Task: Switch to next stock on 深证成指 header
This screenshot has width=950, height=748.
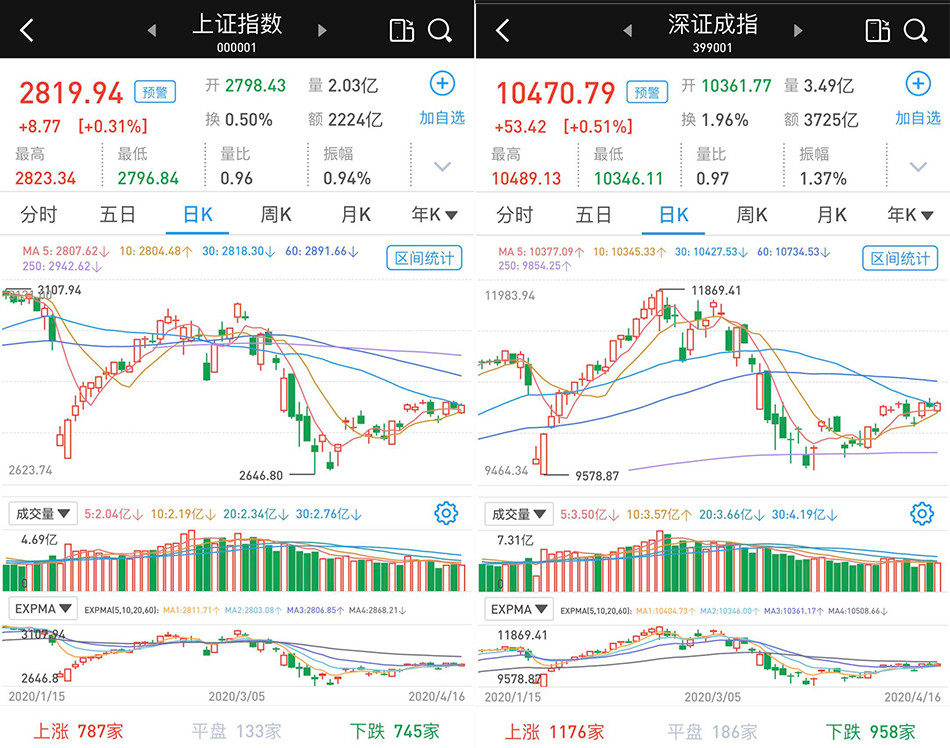Action: point(799,30)
